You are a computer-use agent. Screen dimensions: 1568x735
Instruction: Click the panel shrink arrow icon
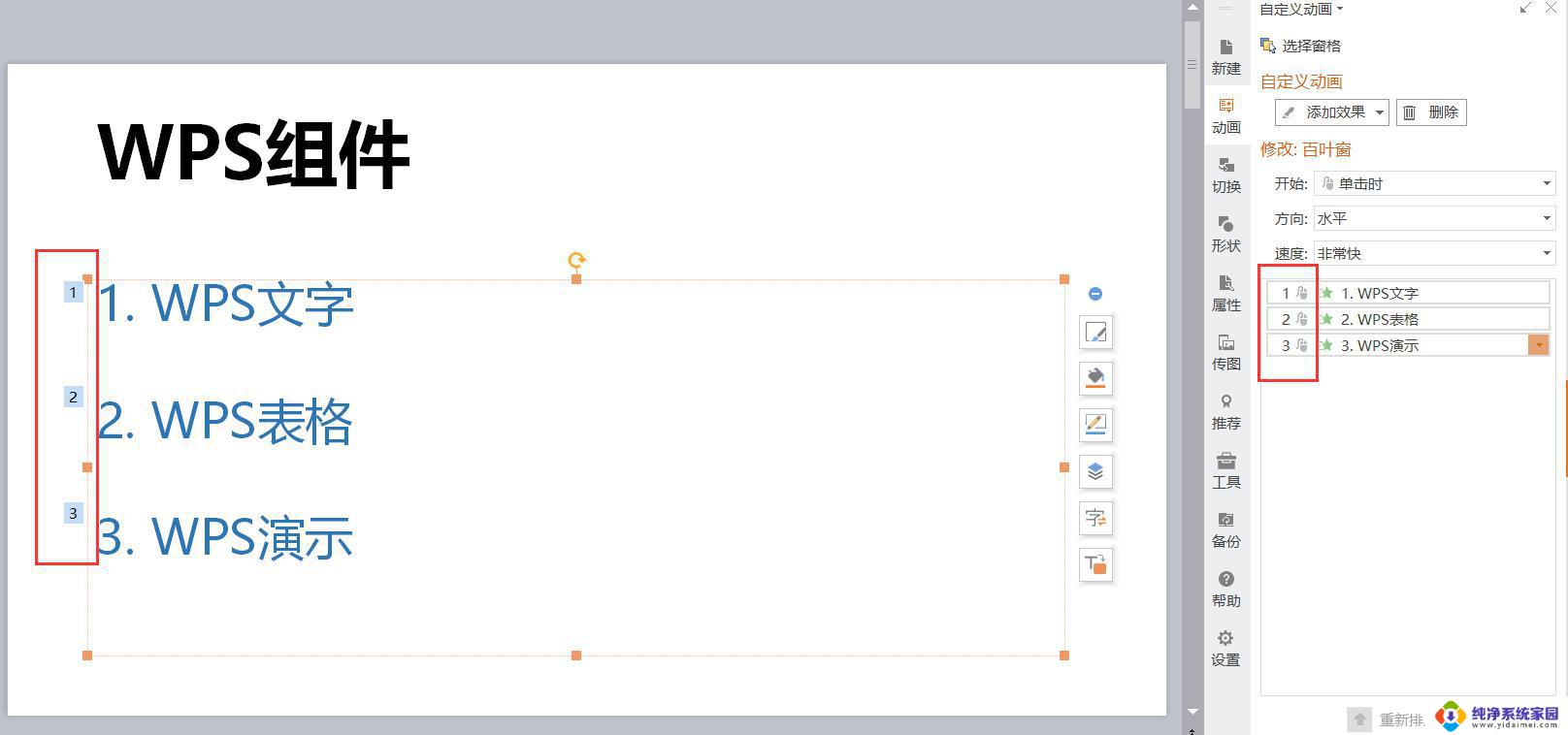[1525, 8]
